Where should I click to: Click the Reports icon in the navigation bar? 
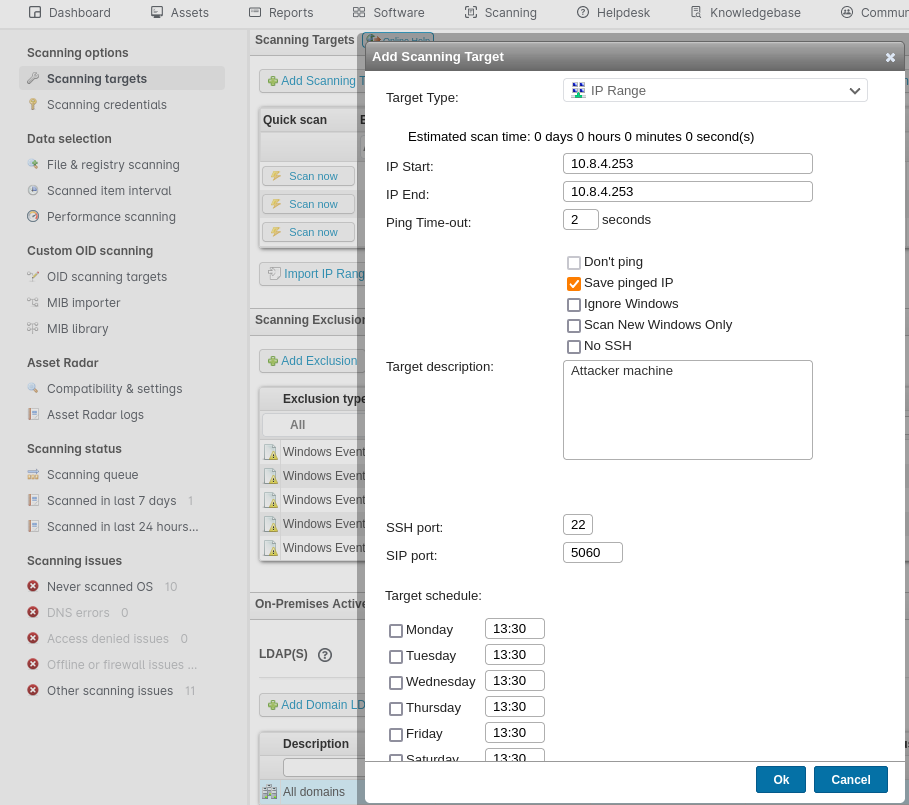[255, 12]
